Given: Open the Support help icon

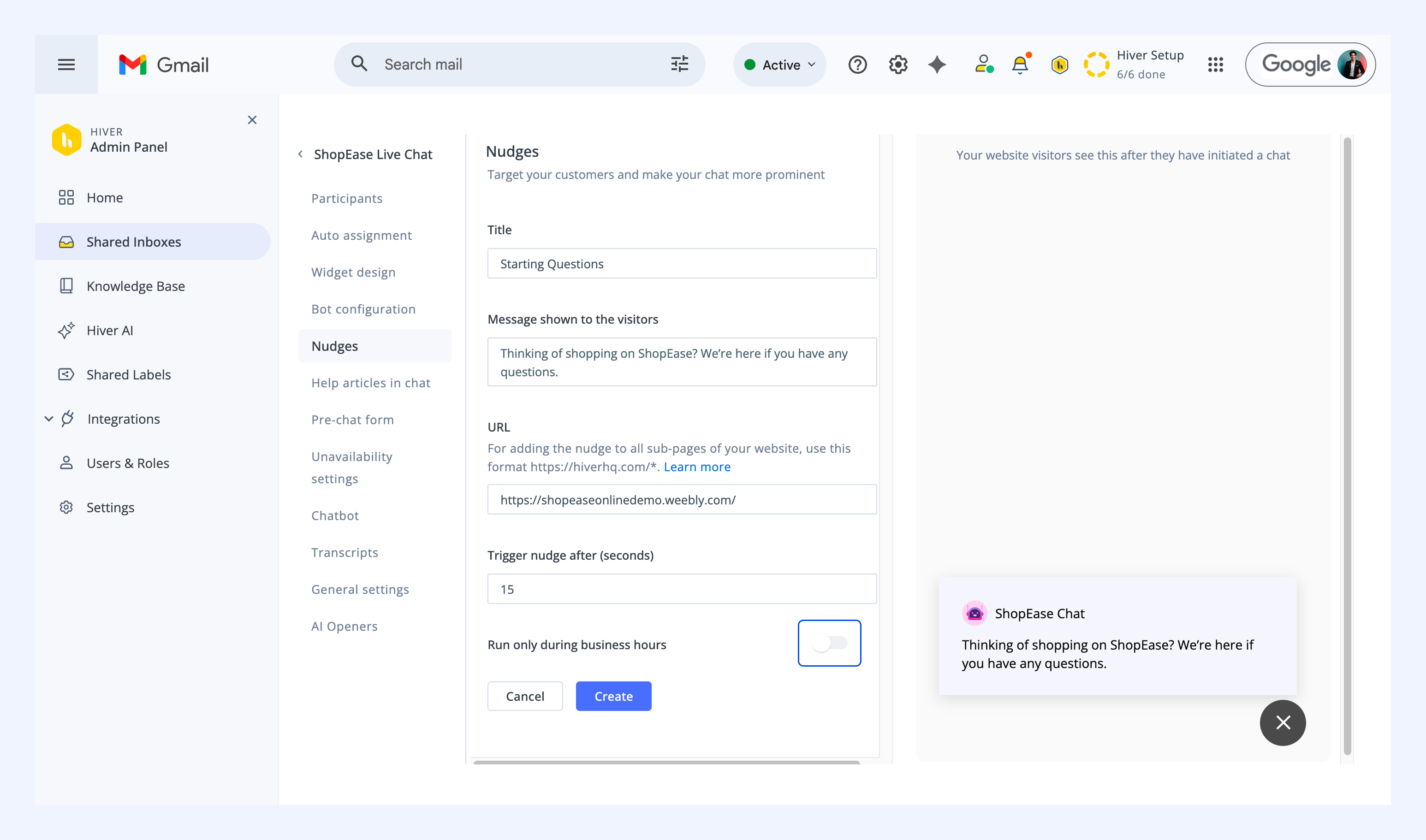Looking at the screenshot, I should coord(857,65).
